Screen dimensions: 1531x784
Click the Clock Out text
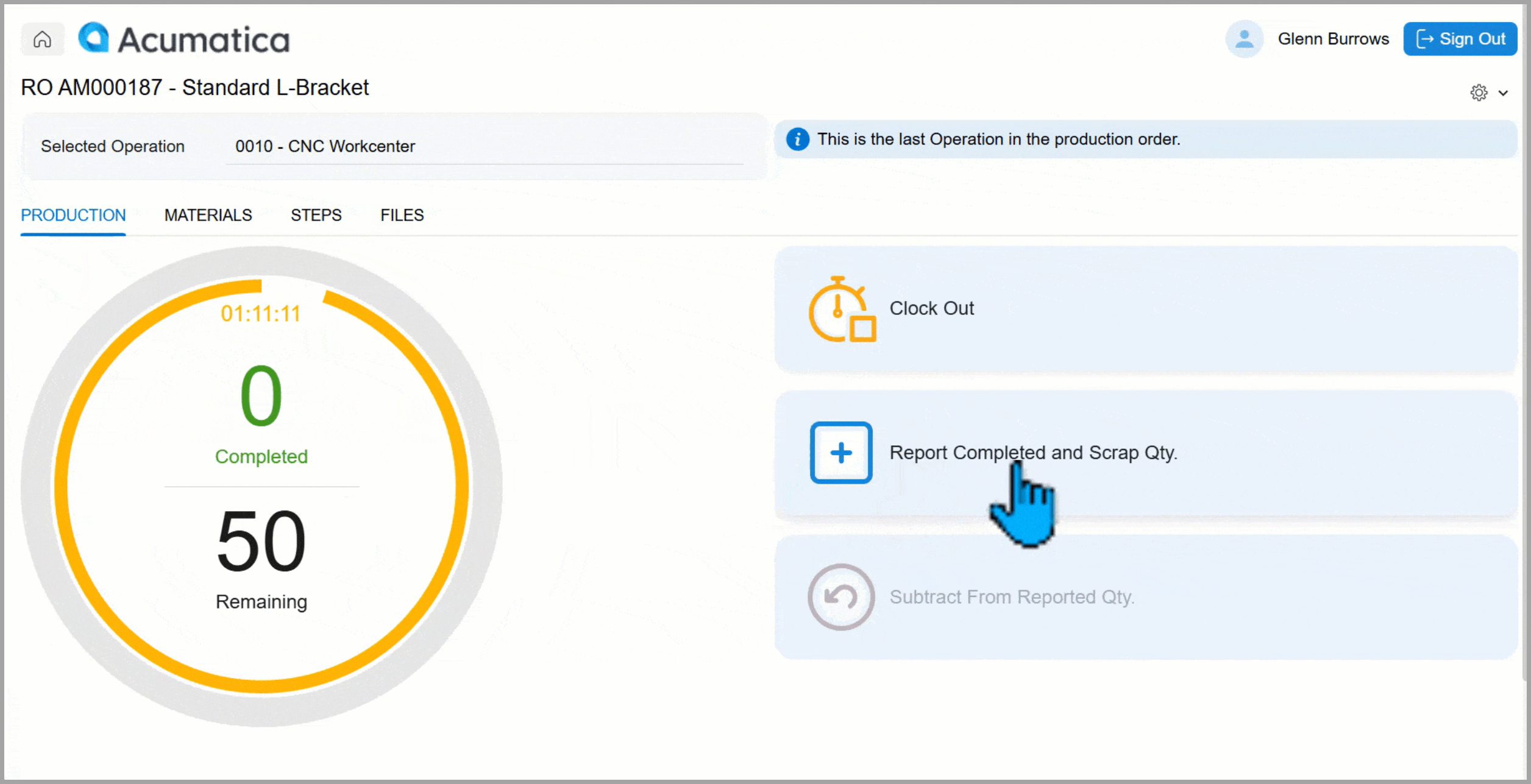coord(931,308)
